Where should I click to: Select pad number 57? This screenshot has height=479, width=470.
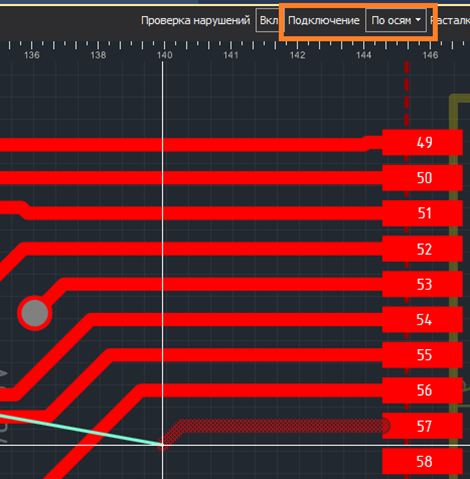tap(422, 426)
